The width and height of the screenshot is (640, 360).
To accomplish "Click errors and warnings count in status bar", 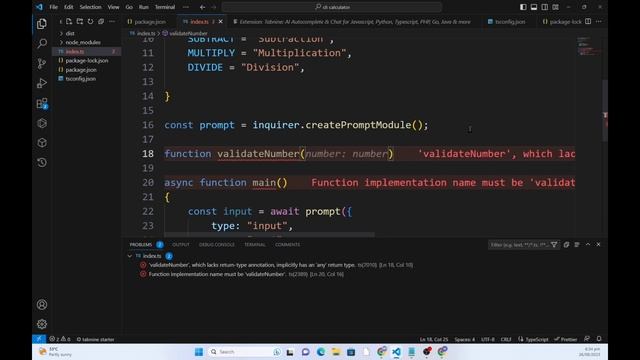I will pos(60,339).
